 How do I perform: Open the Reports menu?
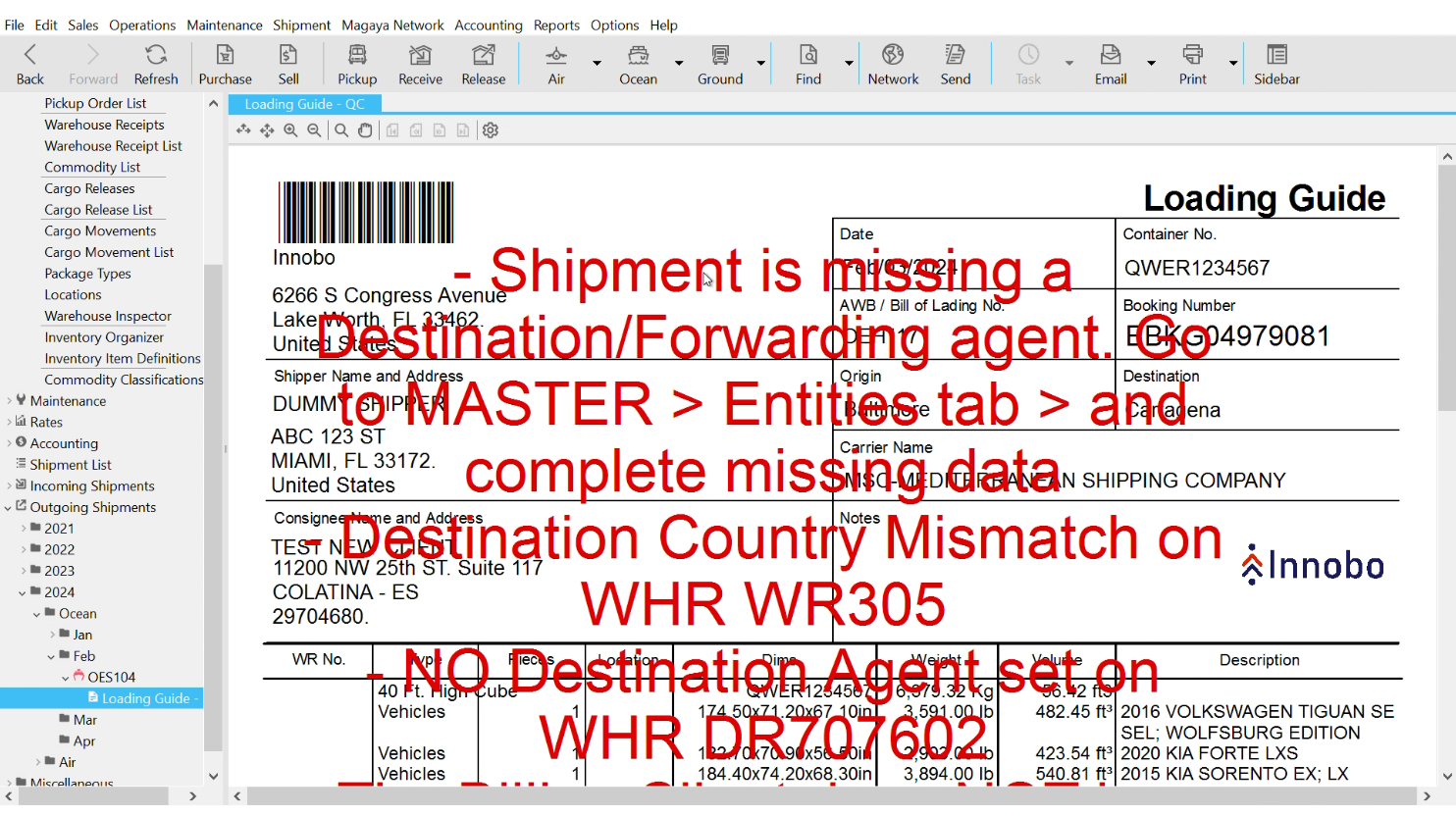pos(556,25)
